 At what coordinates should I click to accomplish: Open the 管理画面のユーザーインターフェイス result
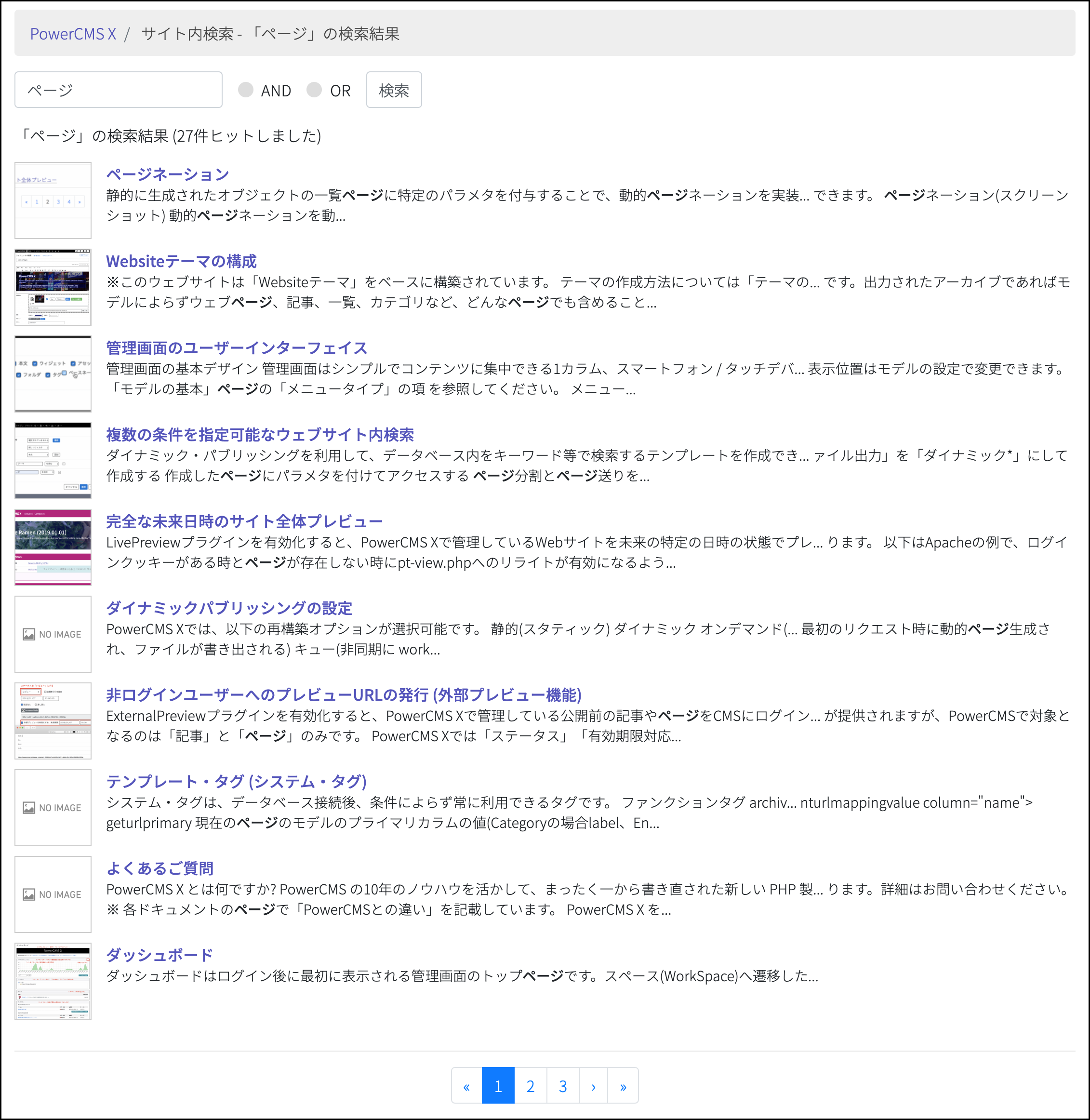coord(236,347)
